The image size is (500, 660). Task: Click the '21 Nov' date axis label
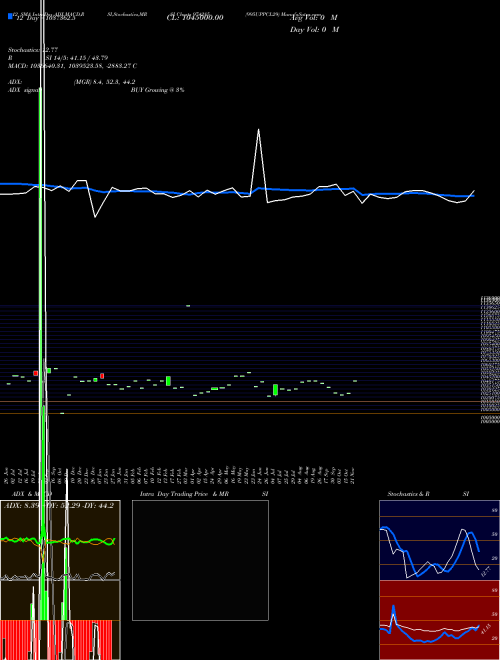[x=353, y=475]
